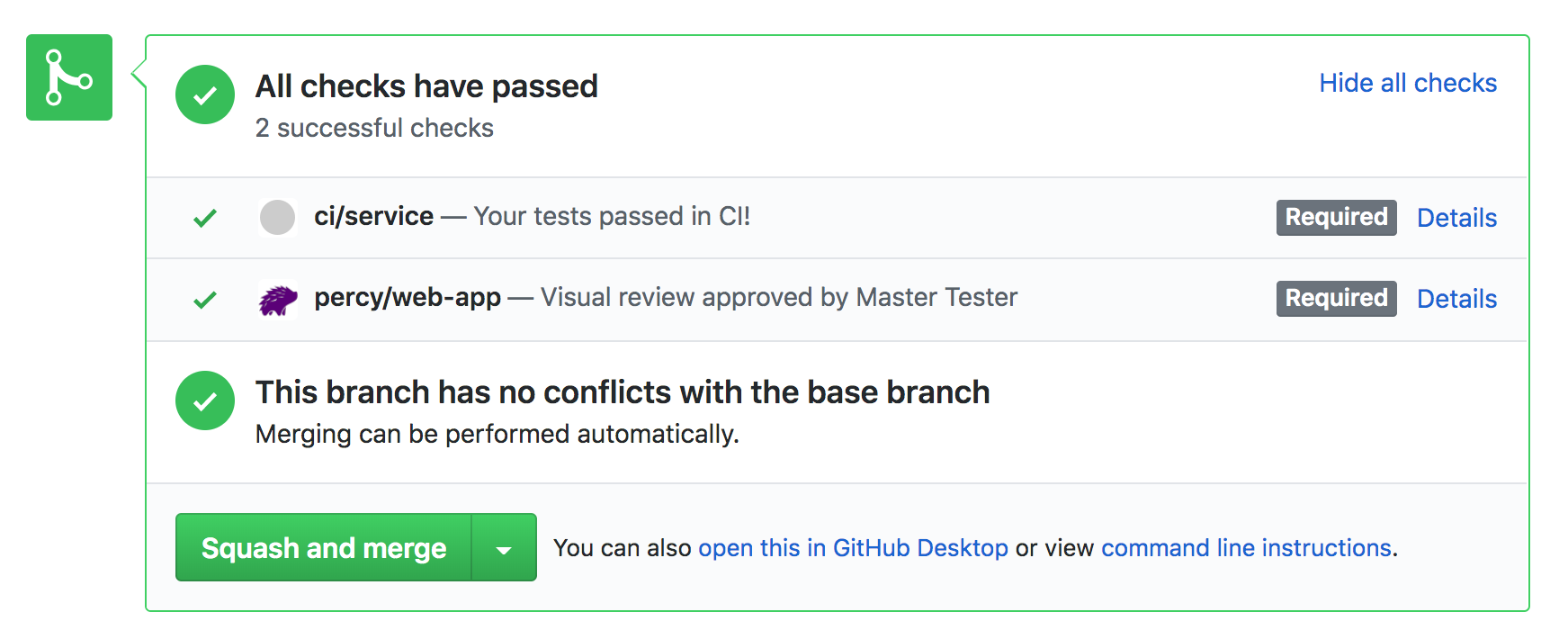
Task: Open this pull request in GitHub Desktop
Action: [853, 547]
